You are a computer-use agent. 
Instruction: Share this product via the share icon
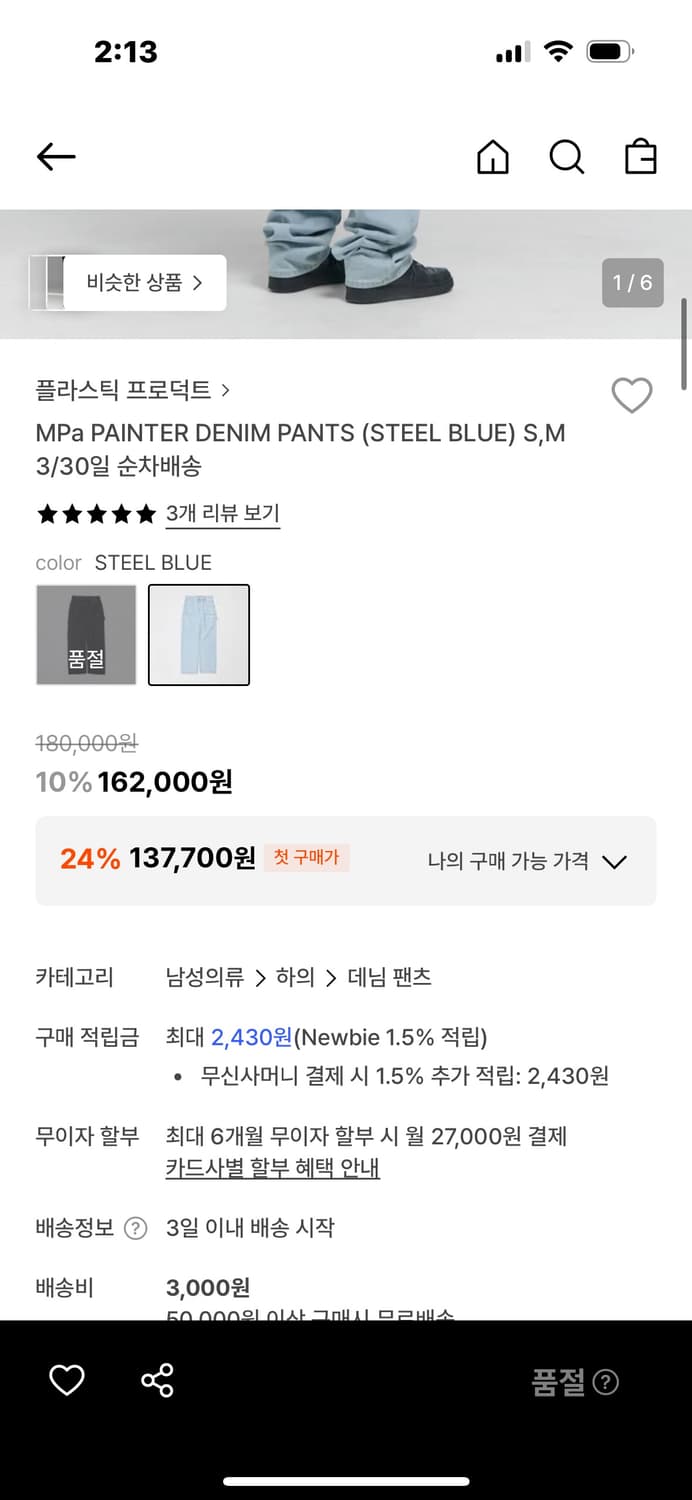(158, 1380)
